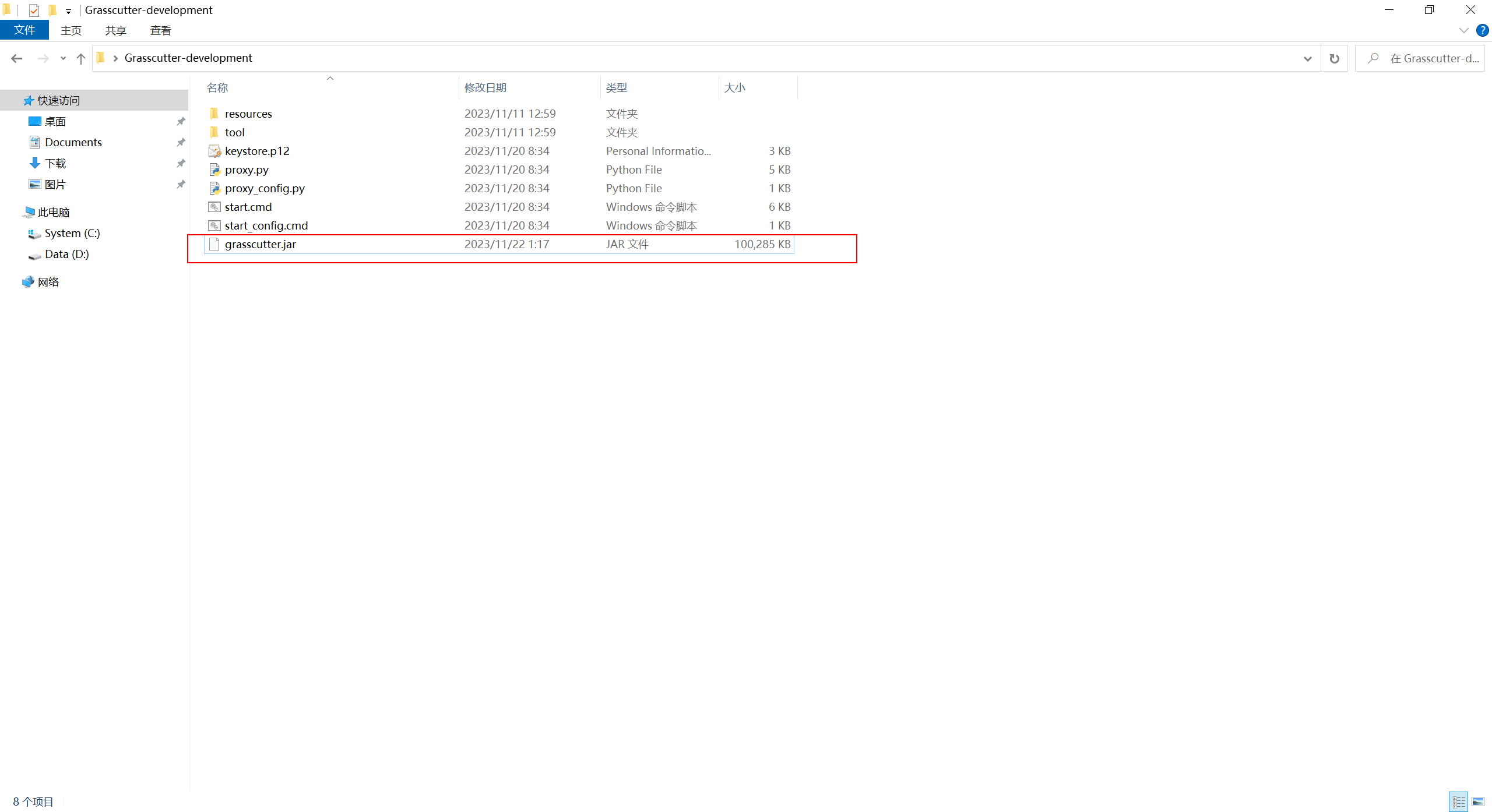
Task: Click the start.cmd file name
Action: click(248, 207)
